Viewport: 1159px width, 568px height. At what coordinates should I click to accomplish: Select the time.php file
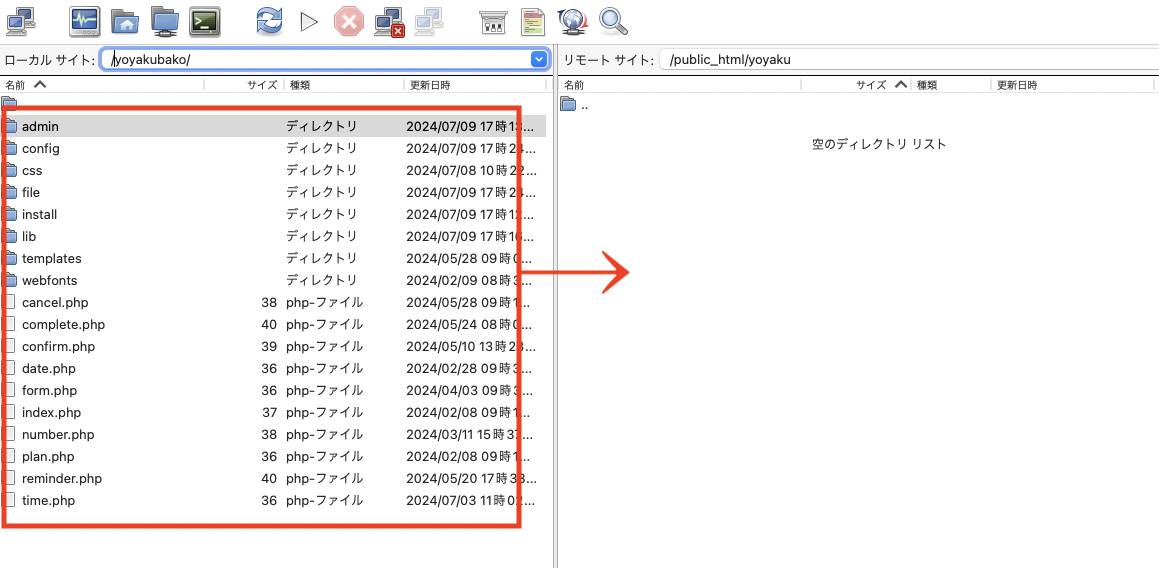273,501
